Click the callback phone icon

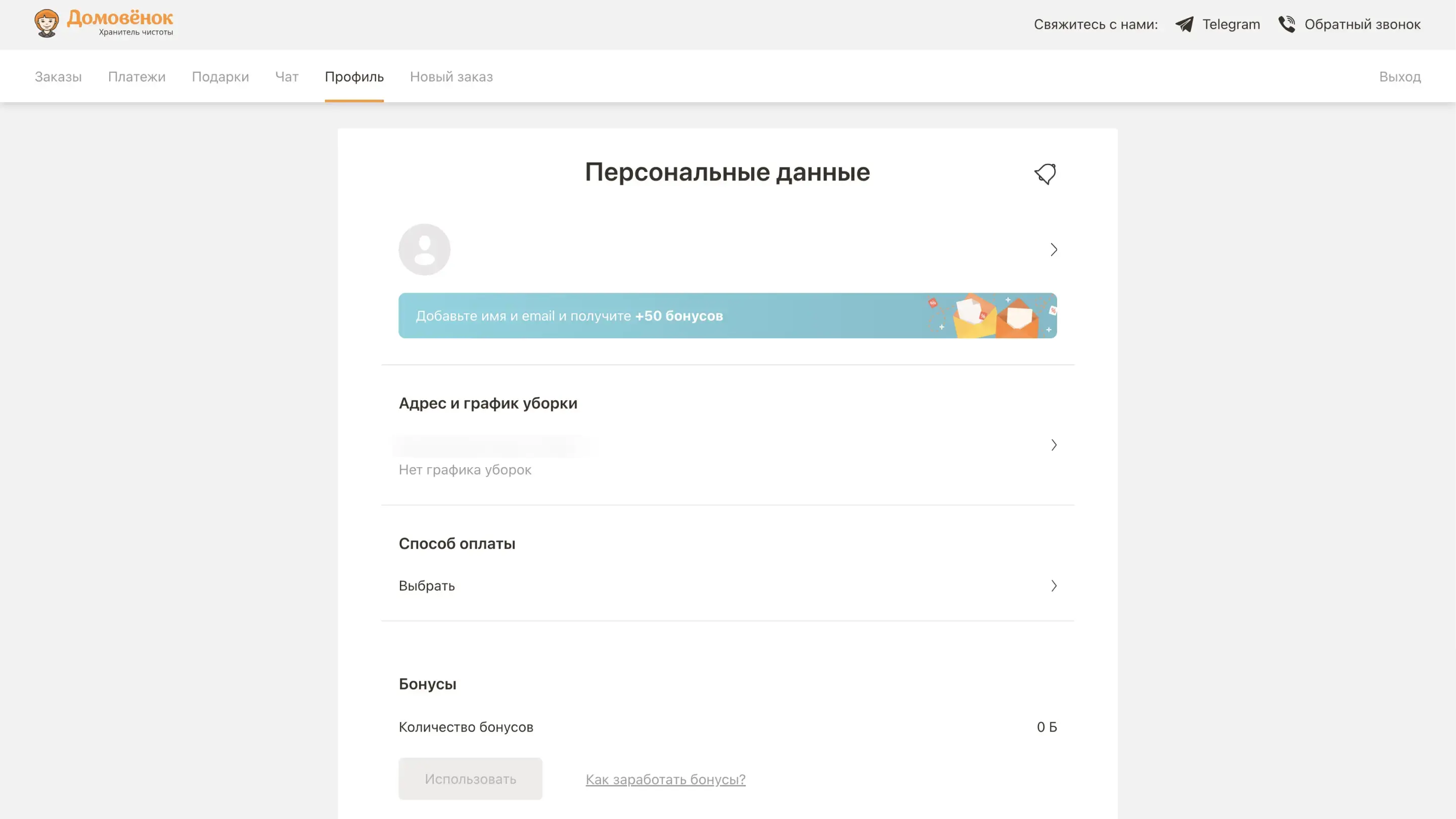click(x=1287, y=24)
